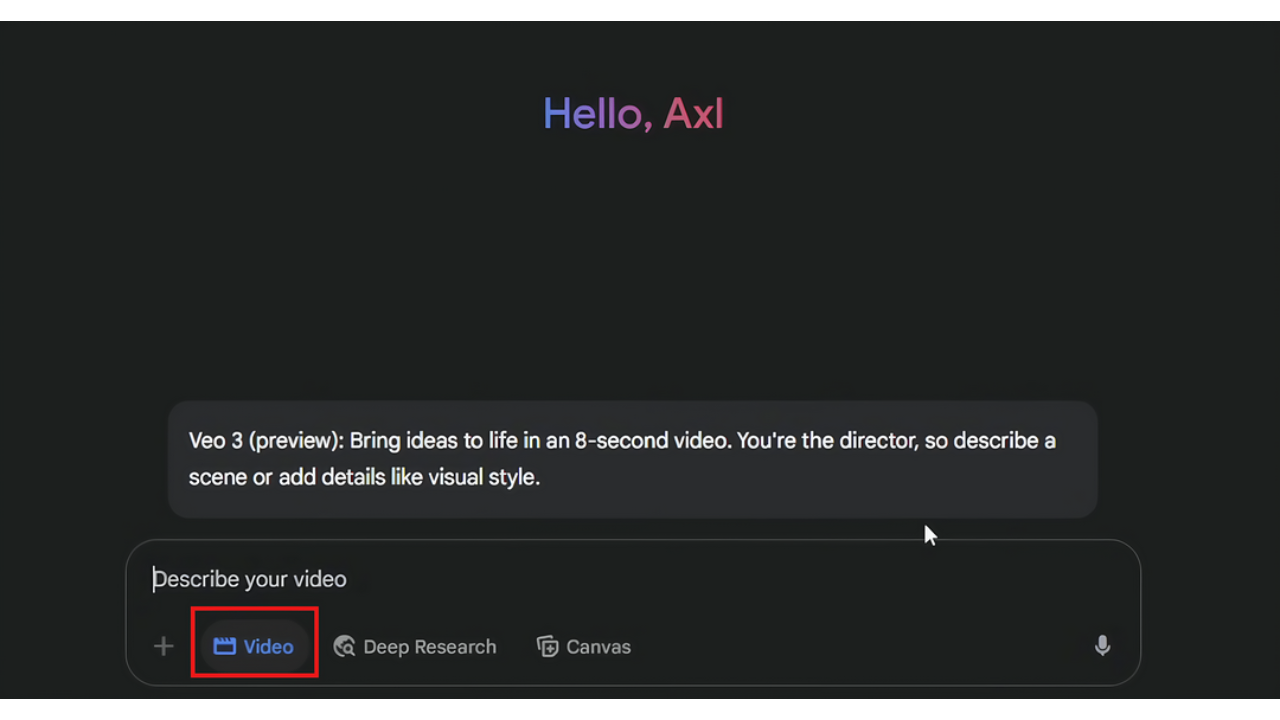
Task: Activate the microphone voice input
Action: tap(1102, 646)
